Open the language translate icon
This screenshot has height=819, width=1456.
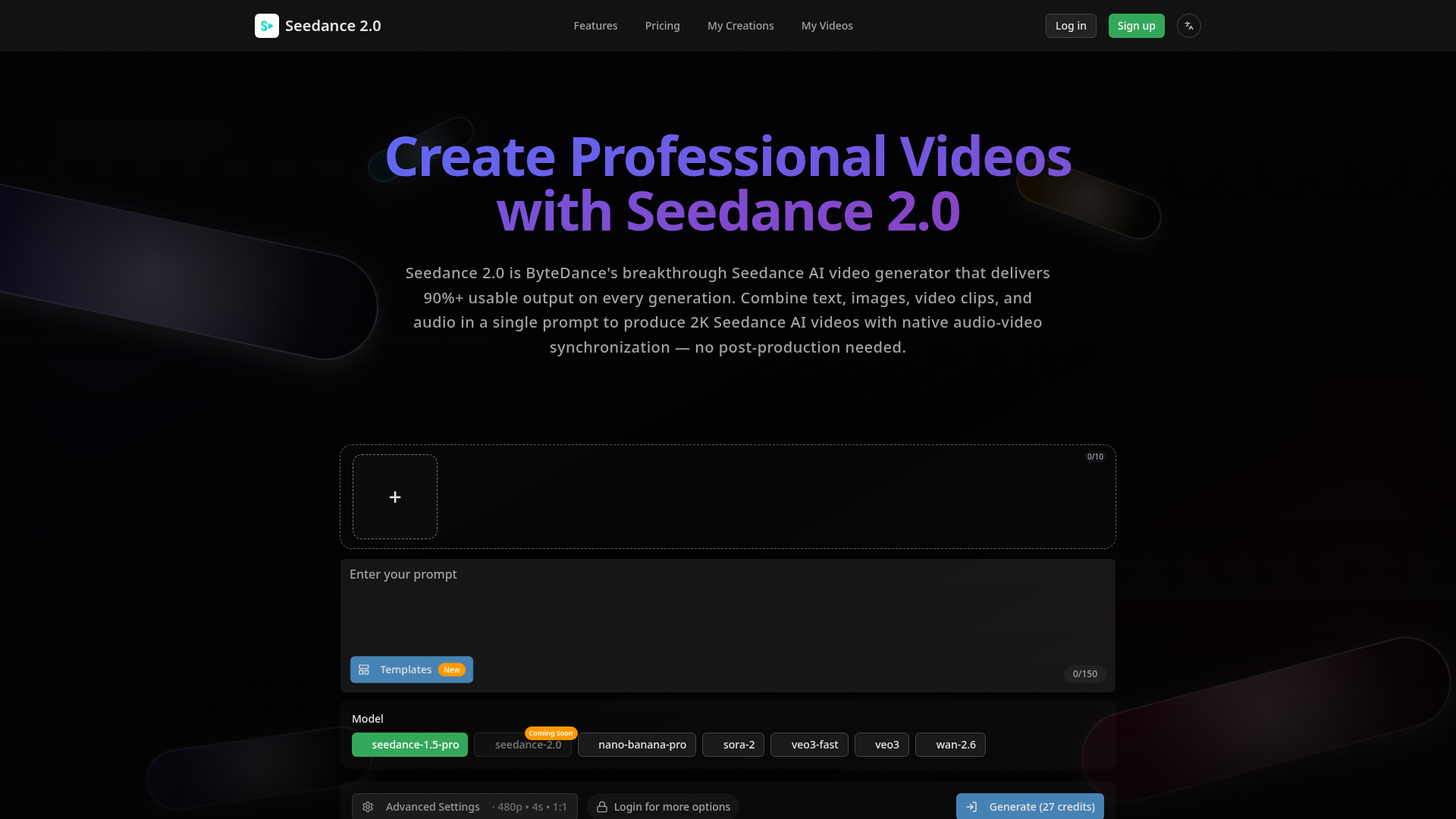1188,26
